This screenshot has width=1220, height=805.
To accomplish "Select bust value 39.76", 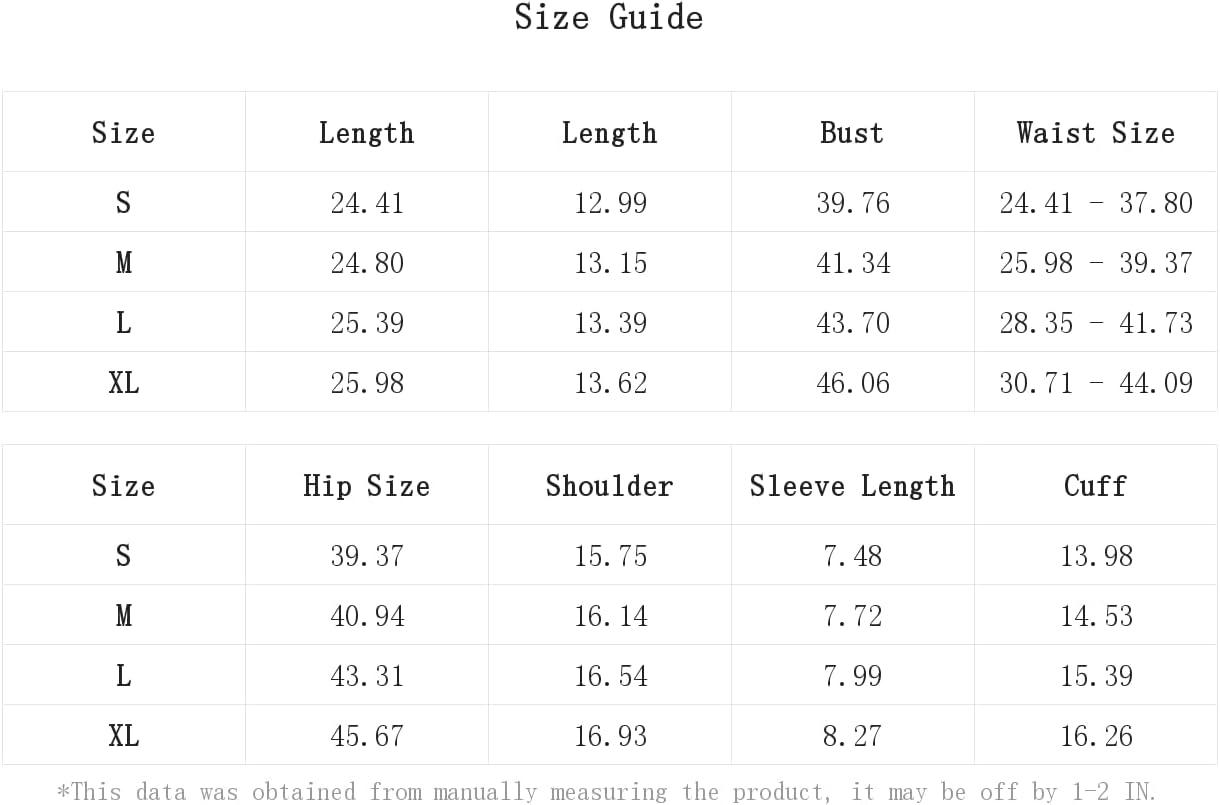I will click(852, 203).
